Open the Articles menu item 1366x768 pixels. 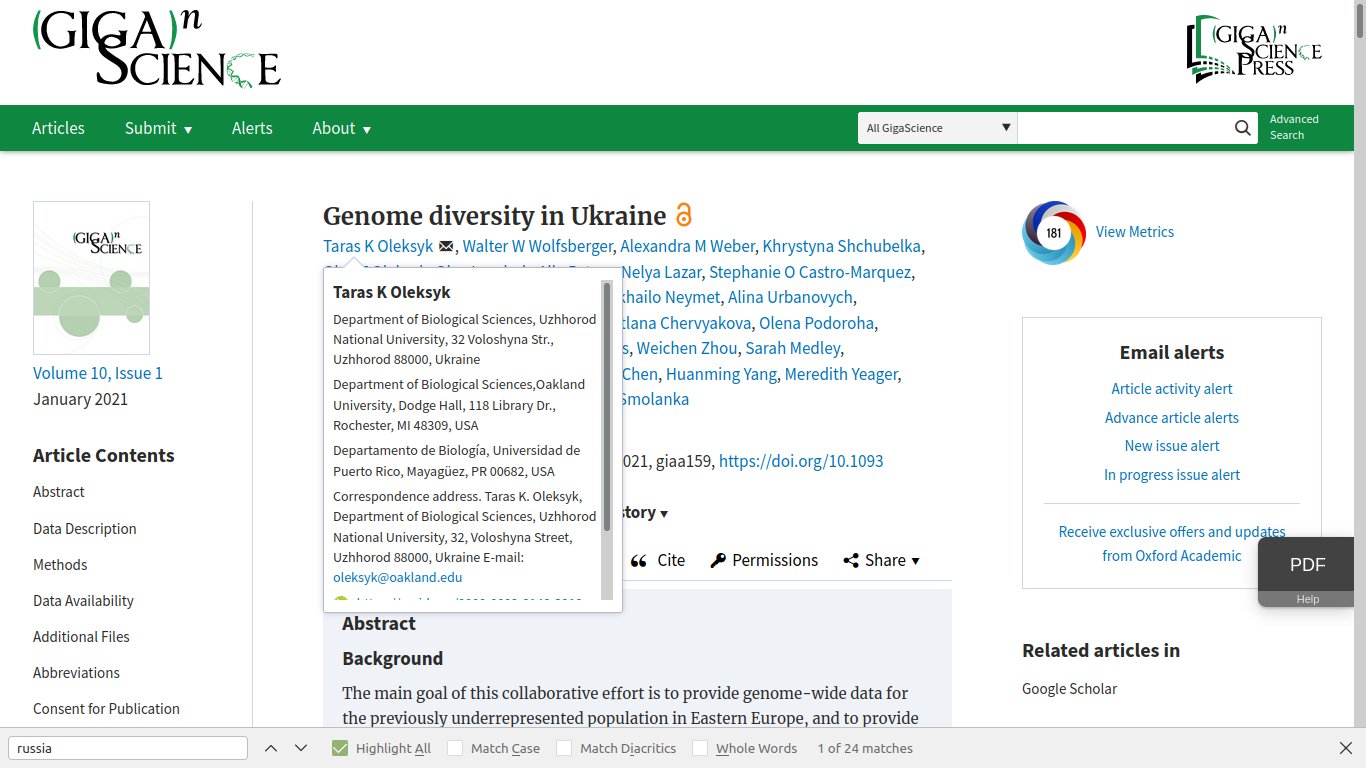[x=58, y=128]
